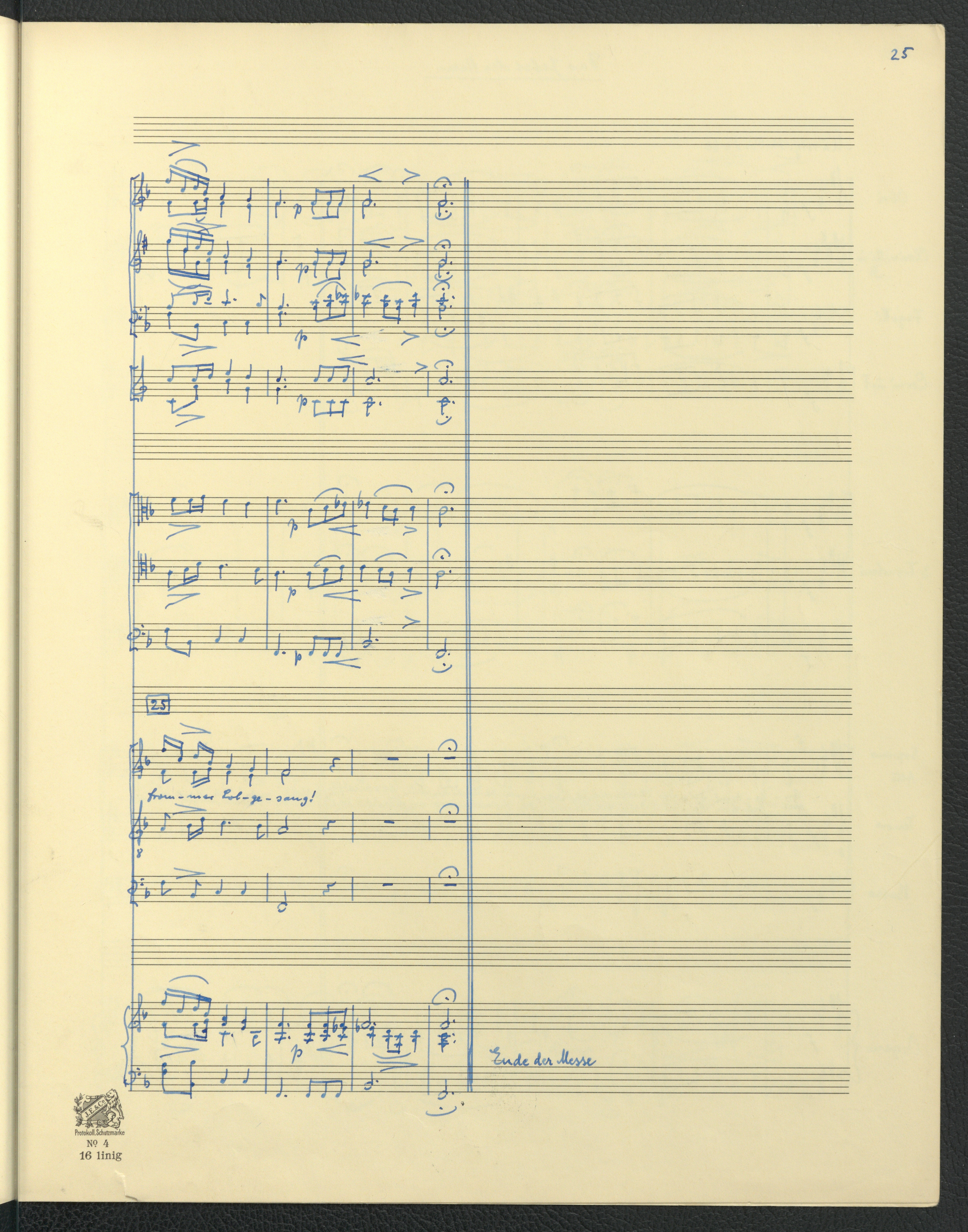
Task: Click the handwritten text 'Ende der Messe'
Action: click(543, 1058)
